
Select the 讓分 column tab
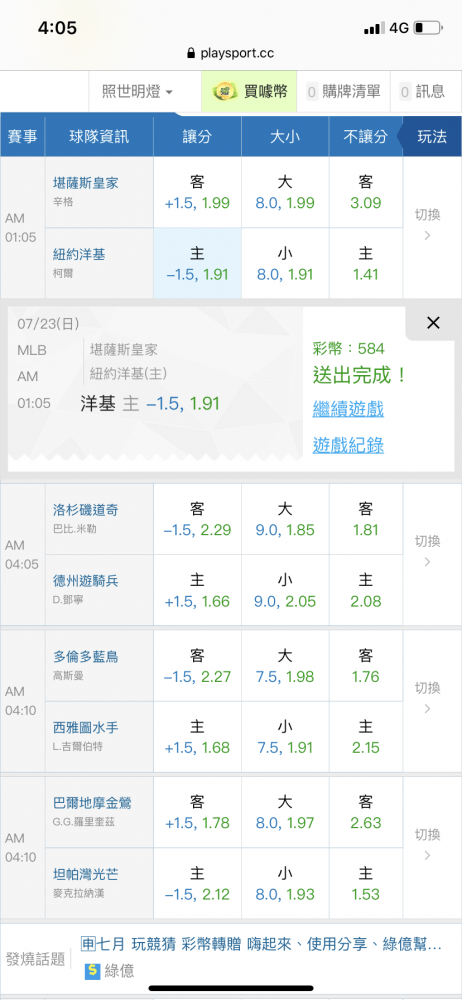click(197, 136)
